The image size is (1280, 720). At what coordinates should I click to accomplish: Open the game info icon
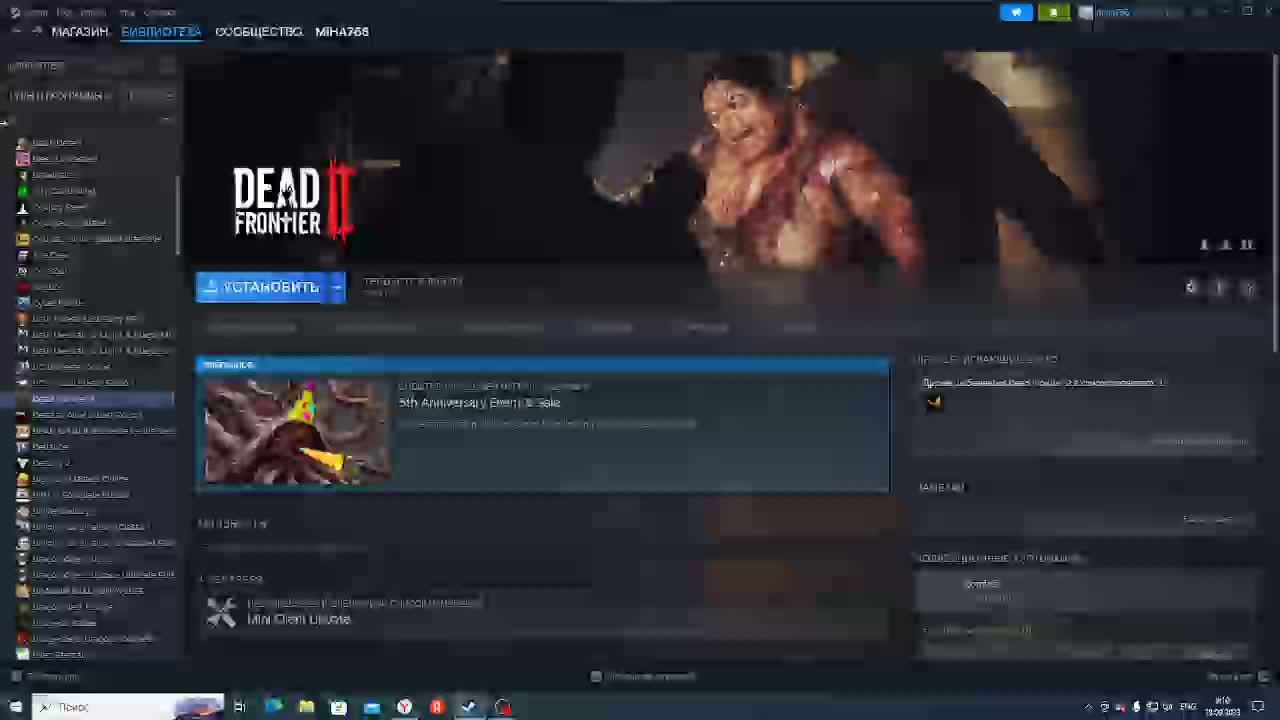(x=1219, y=288)
